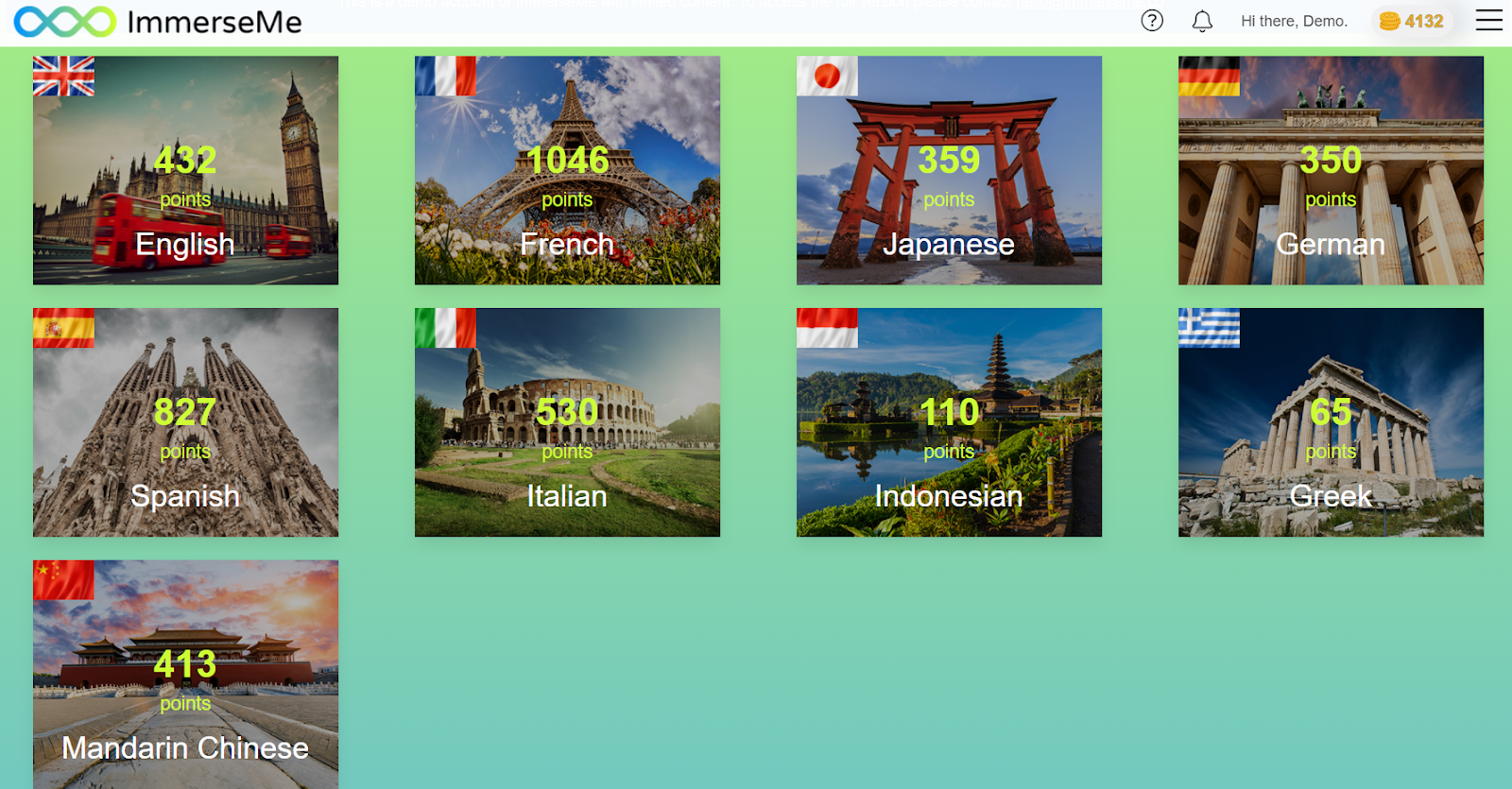Open the notifications bell
Screen dimensions: 1512x789
point(1202,21)
